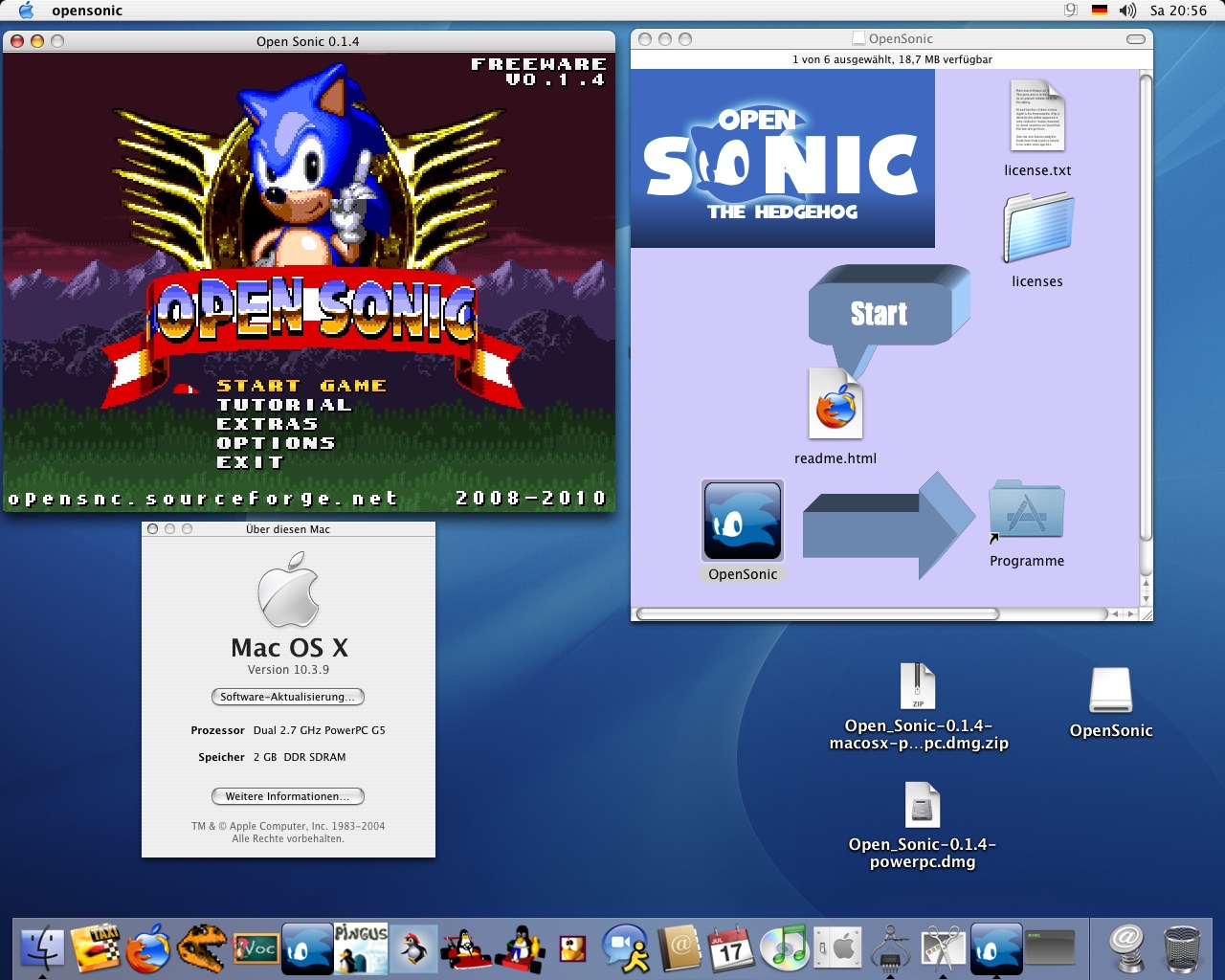The height and width of the screenshot is (980, 1225).
Task: Choose START GAME in the Open Sonic menu
Action: [301, 386]
